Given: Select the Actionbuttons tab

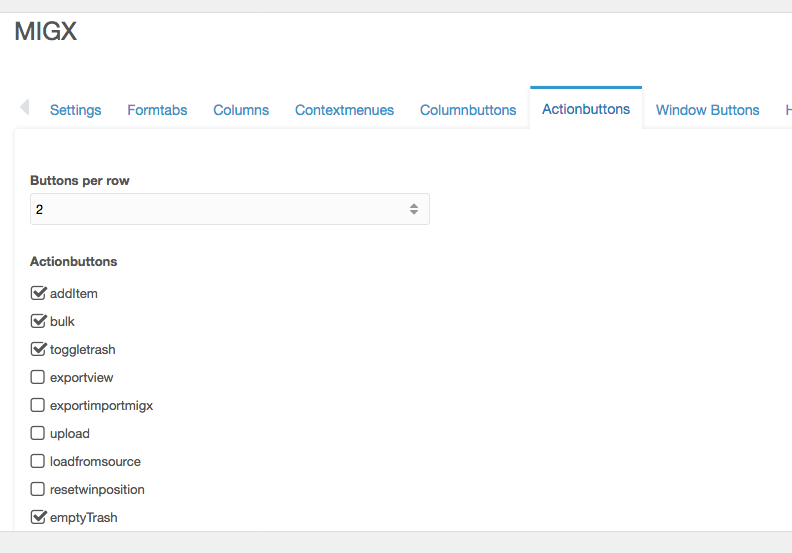Looking at the screenshot, I should tap(586, 109).
